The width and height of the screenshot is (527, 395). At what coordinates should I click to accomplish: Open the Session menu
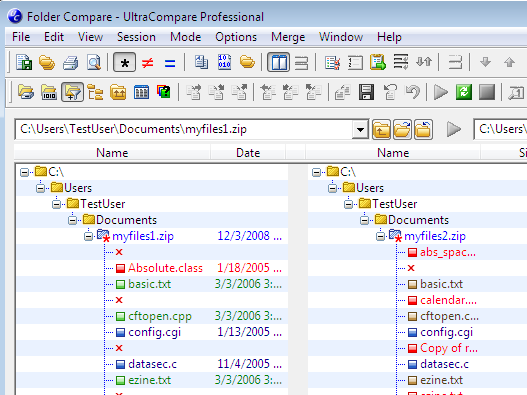pyautogui.click(x=136, y=37)
